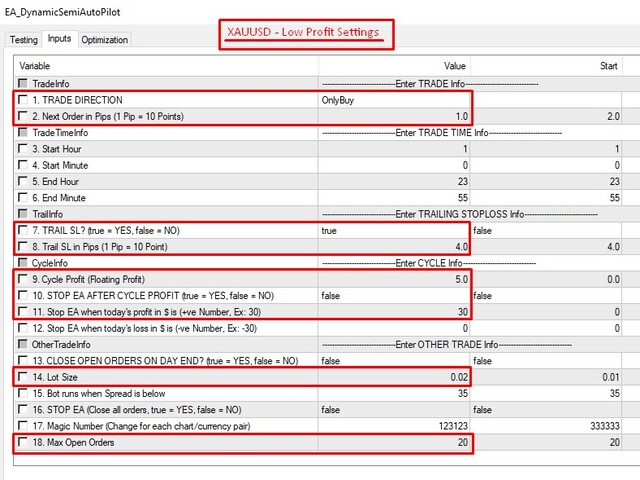Select the OtherTradeInfo group icon
640x480 pixels.
tap(23, 344)
